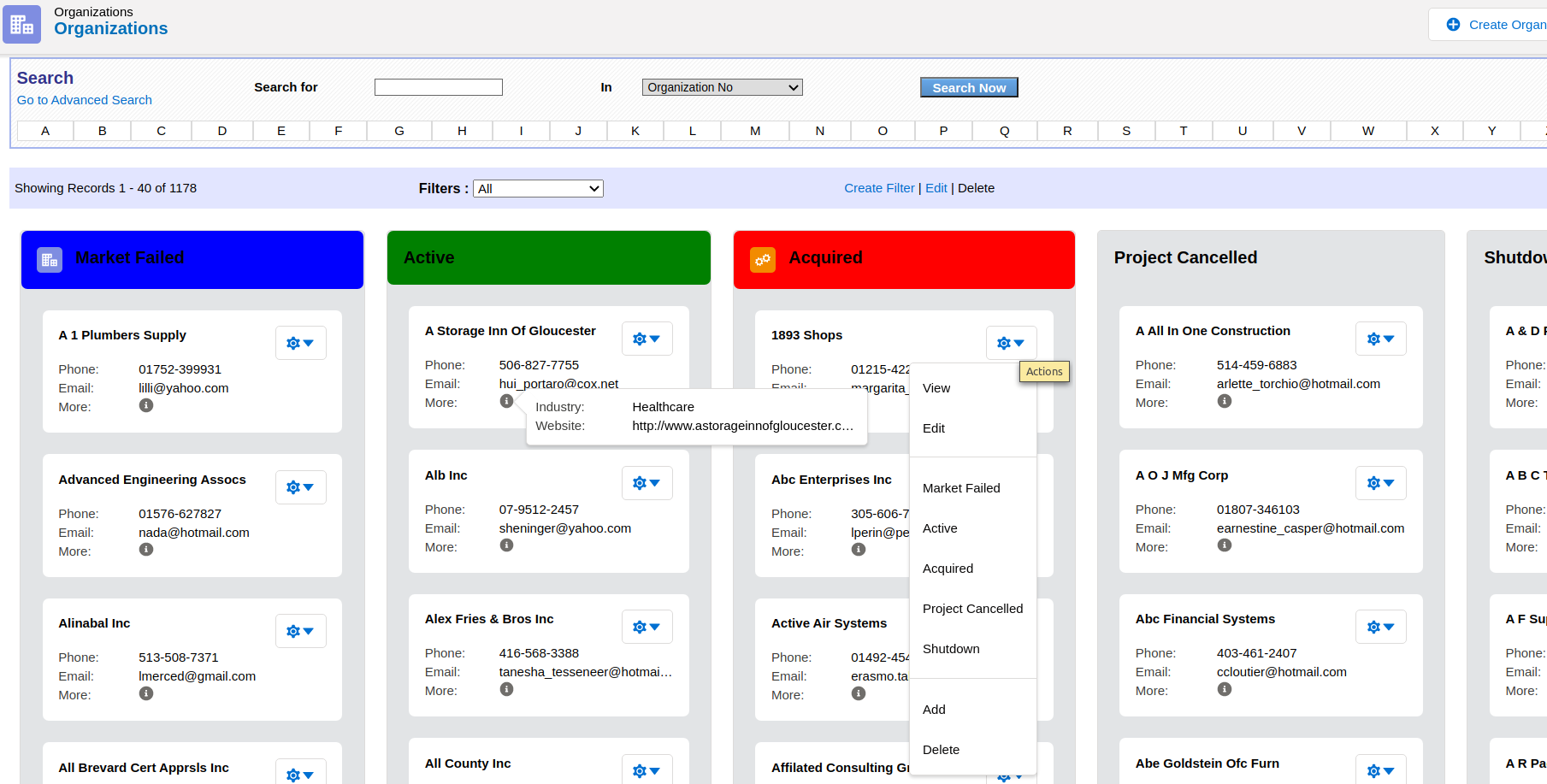Filter organizations by letter A
The width and height of the screenshot is (1547, 784).
(45, 131)
